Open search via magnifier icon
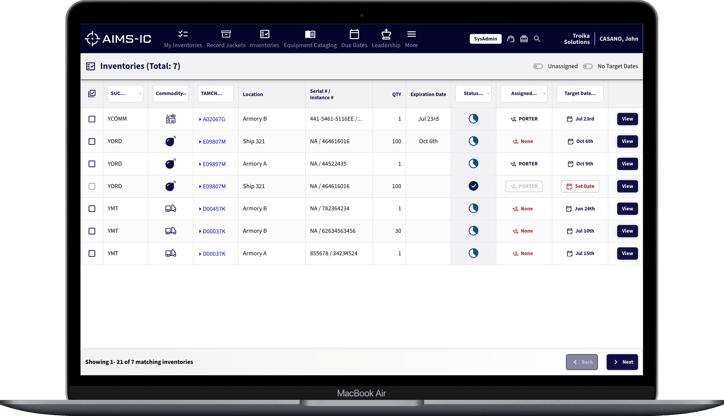Viewport: 724px width, 416px height. pos(537,39)
